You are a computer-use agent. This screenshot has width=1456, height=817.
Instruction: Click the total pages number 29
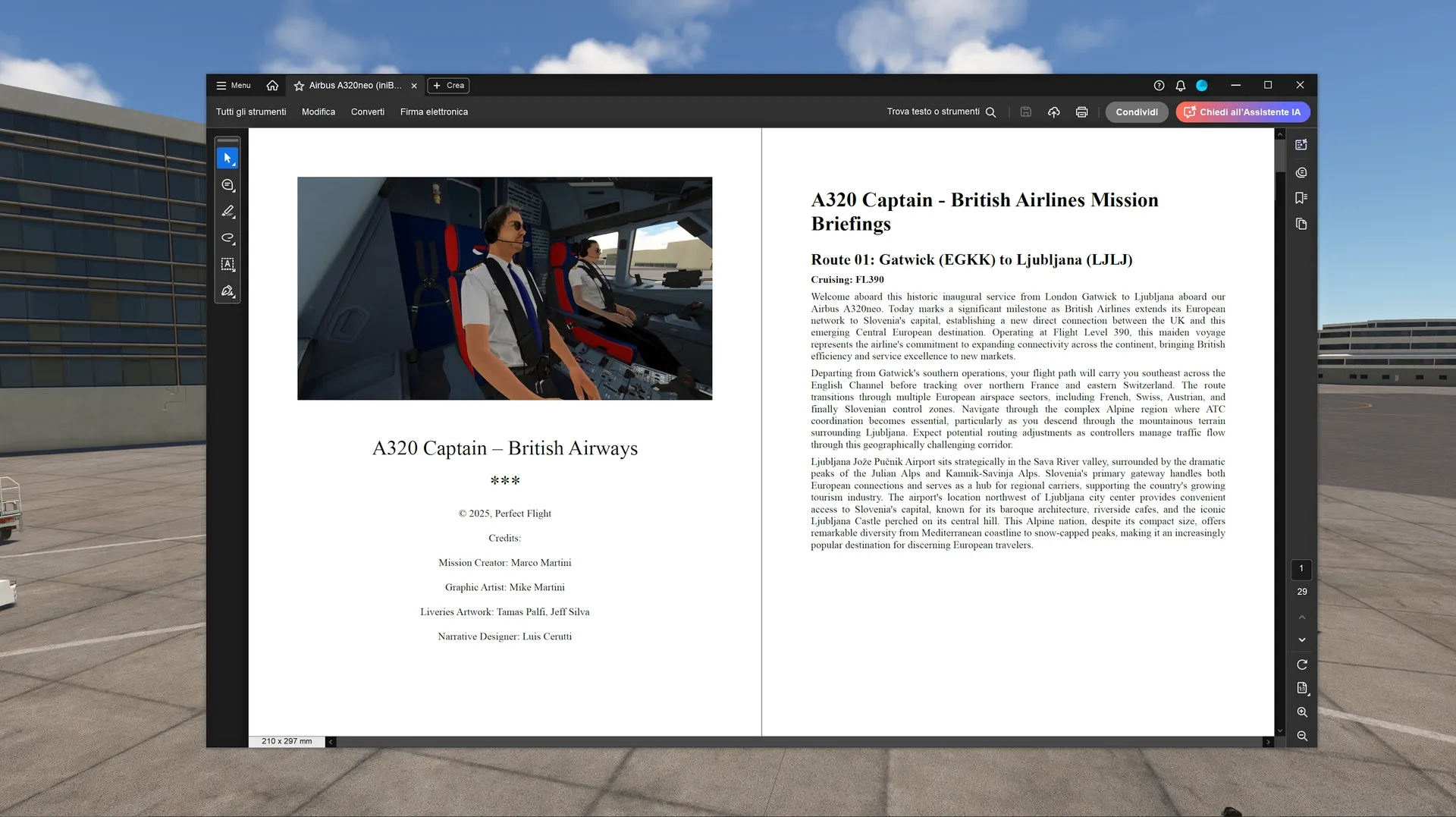pos(1302,592)
